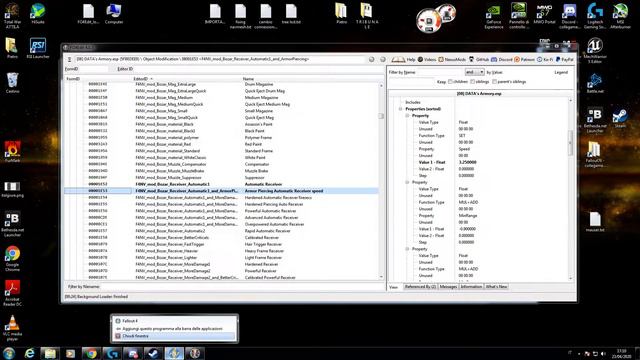This screenshot has height=360, width=640.
Task: Select the Quick Eject Drum Mag row
Action: point(222,91)
